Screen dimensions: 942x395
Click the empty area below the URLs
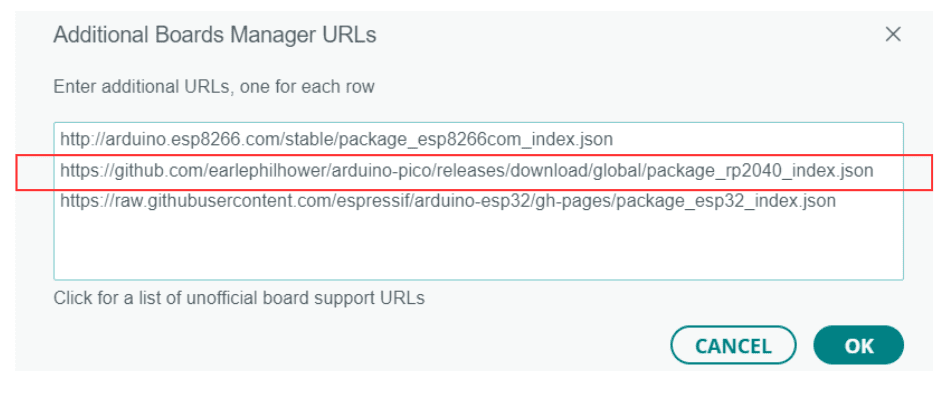pyautogui.click(x=478, y=246)
